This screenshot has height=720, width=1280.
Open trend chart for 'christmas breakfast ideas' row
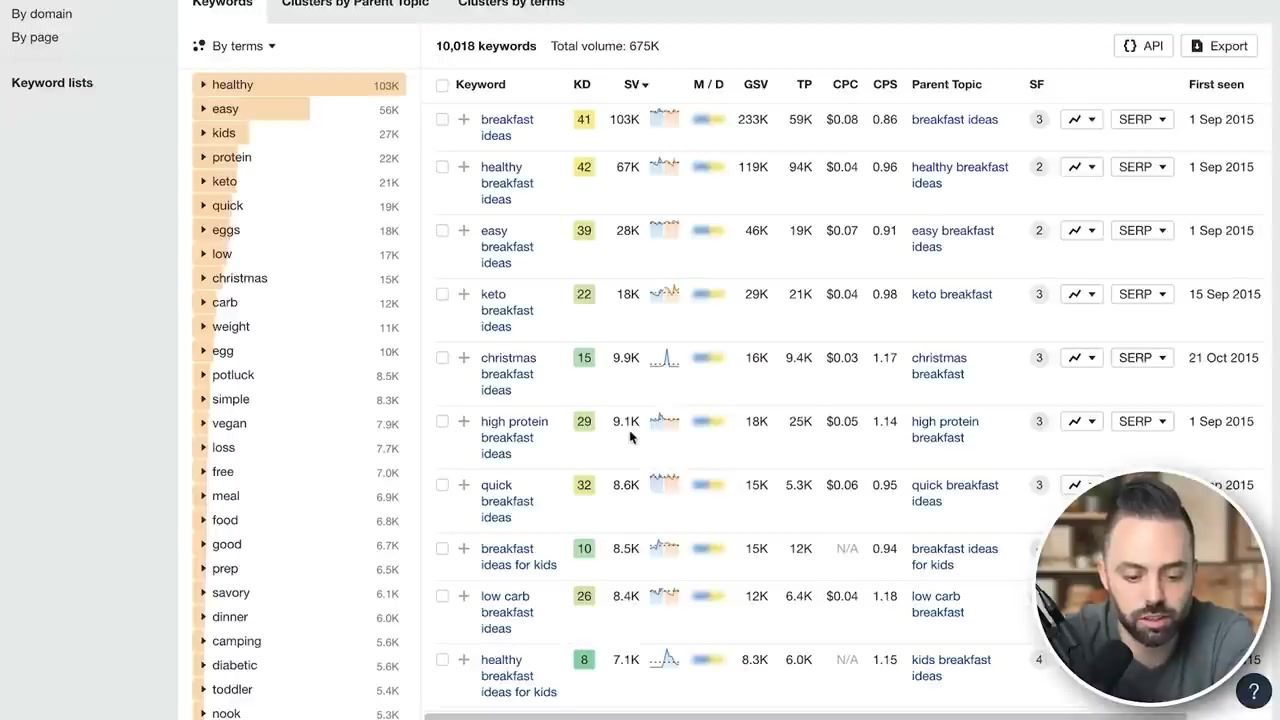[x=1081, y=358]
